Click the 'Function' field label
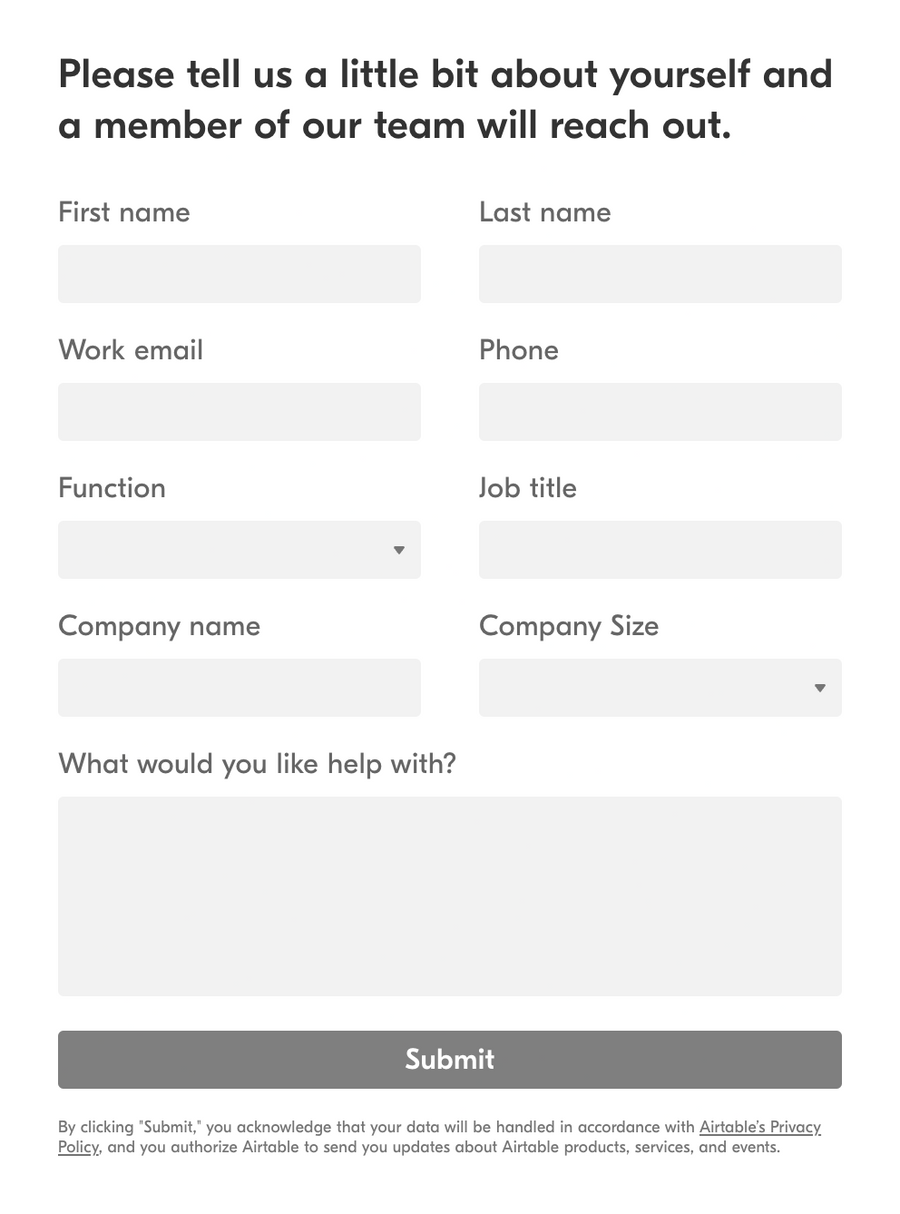The width and height of the screenshot is (900, 1214). [x=112, y=488]
